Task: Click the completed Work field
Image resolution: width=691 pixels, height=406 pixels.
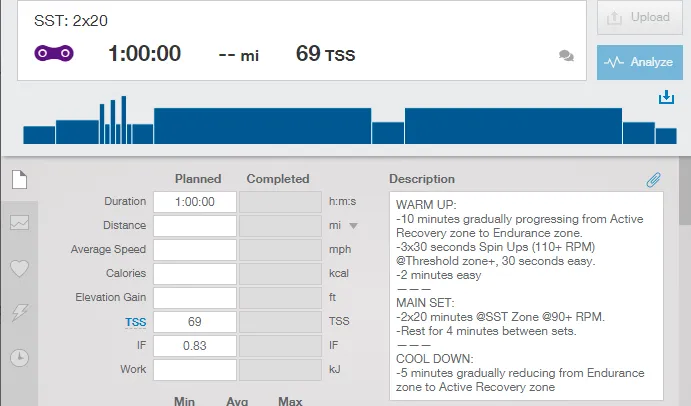Action: (280, 369)
